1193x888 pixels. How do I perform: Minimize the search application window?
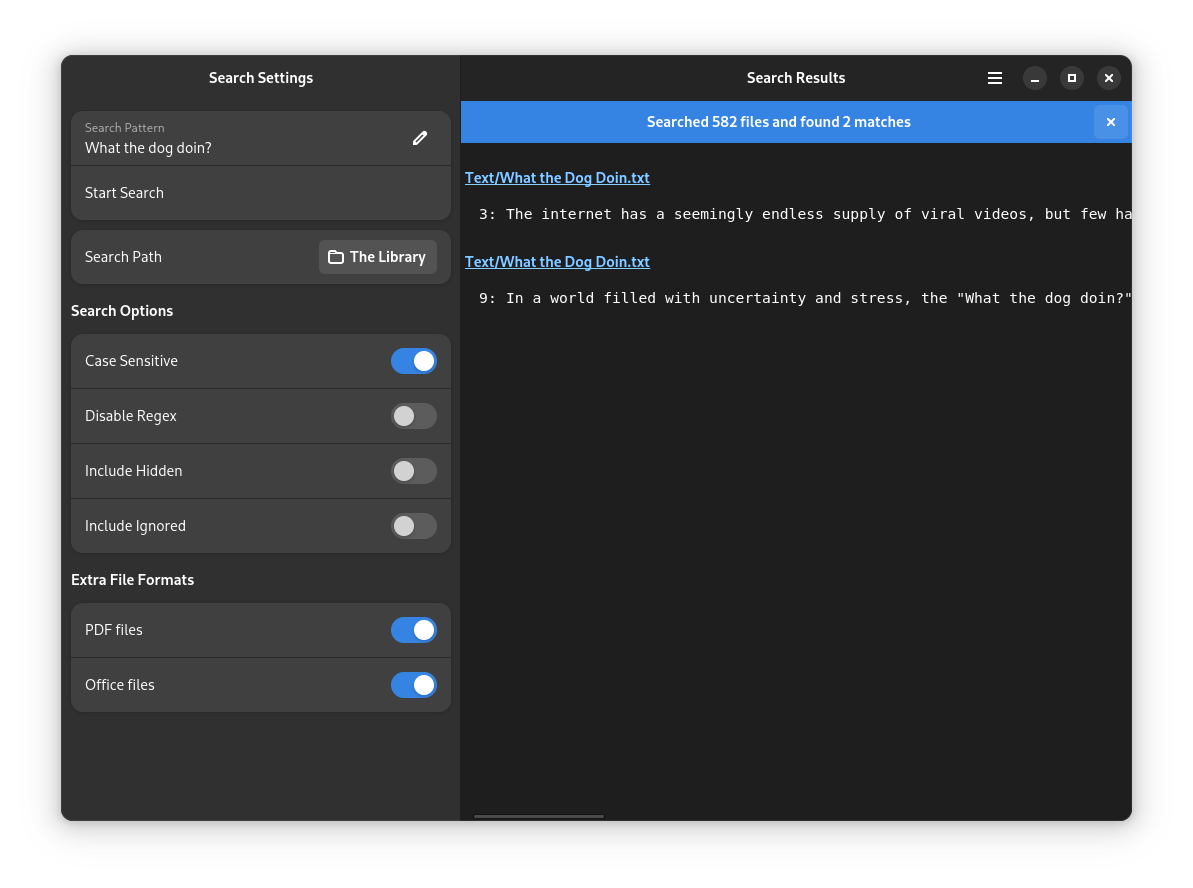(x=1035, y=78)
